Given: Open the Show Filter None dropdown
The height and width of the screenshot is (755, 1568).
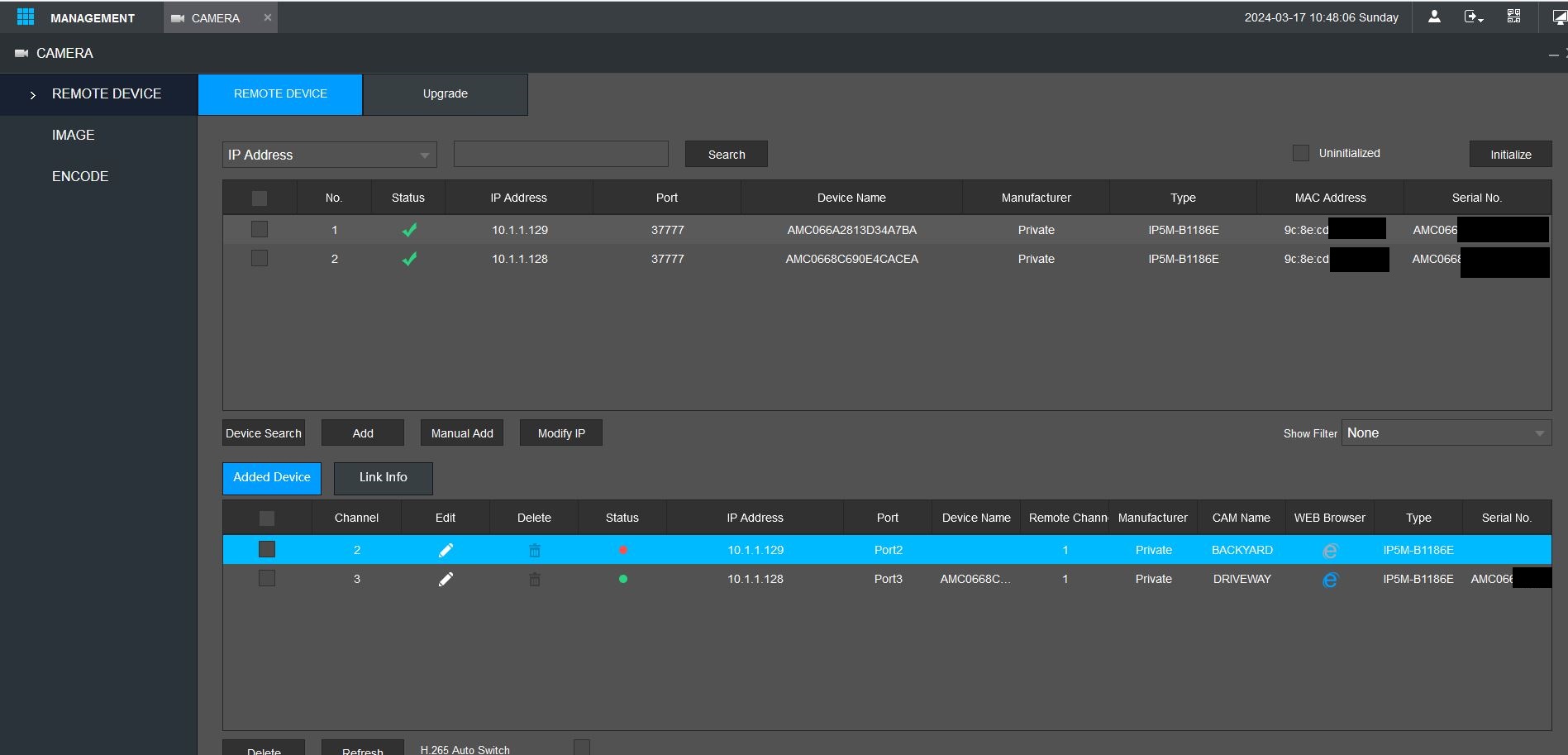Looking at the screenshot, I should point(1446,432).
